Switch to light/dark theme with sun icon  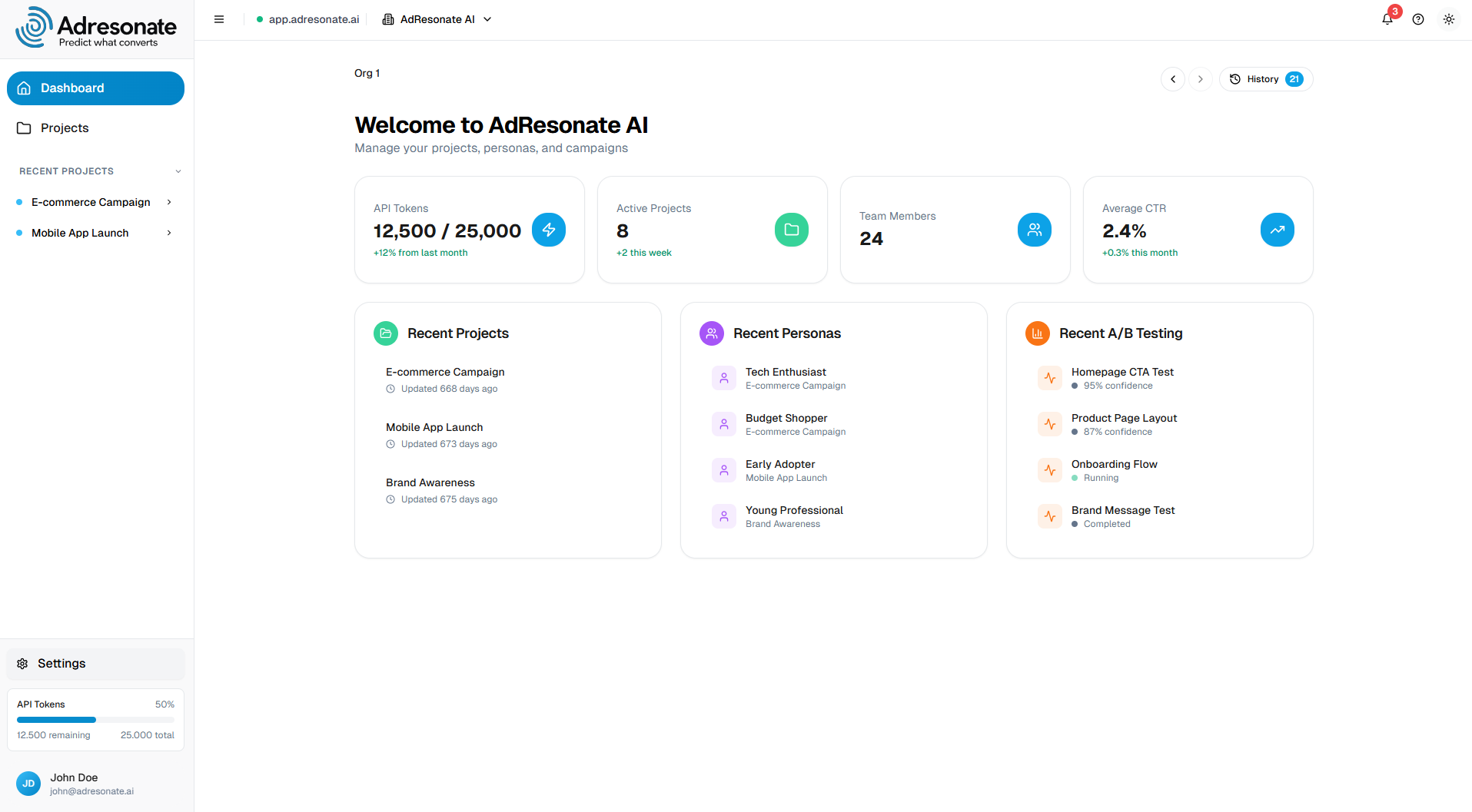pyautogui.click(x=1449, y=19)
